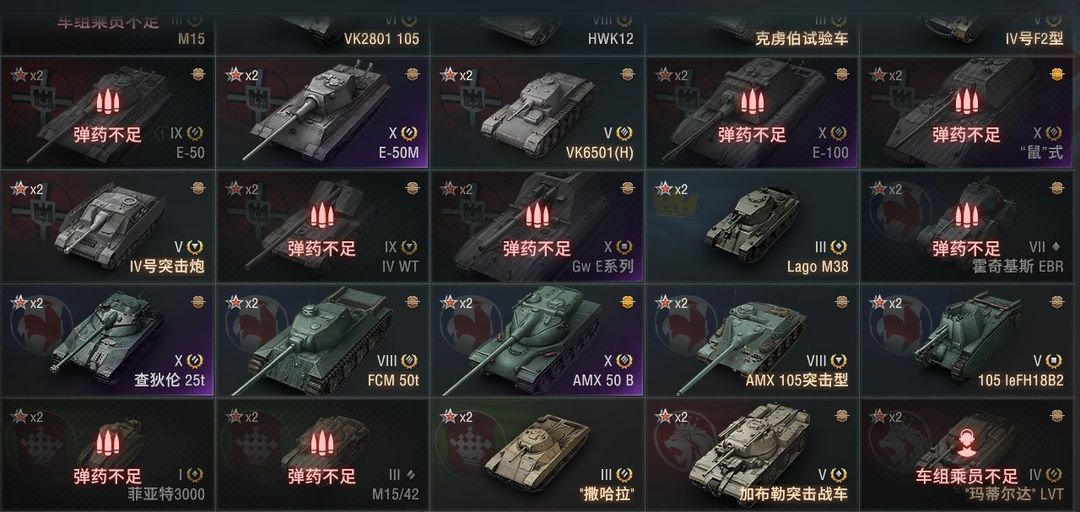Select the 查狄伦 25t tank

pos(107,340)
